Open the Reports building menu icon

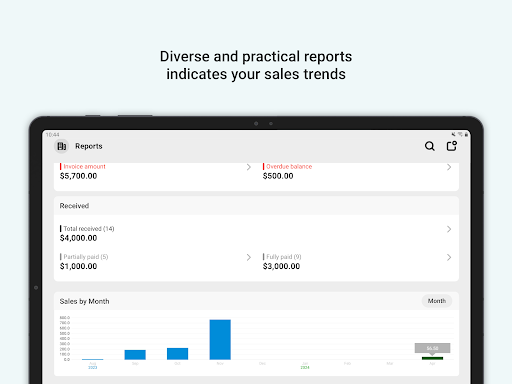pos(62,146)
